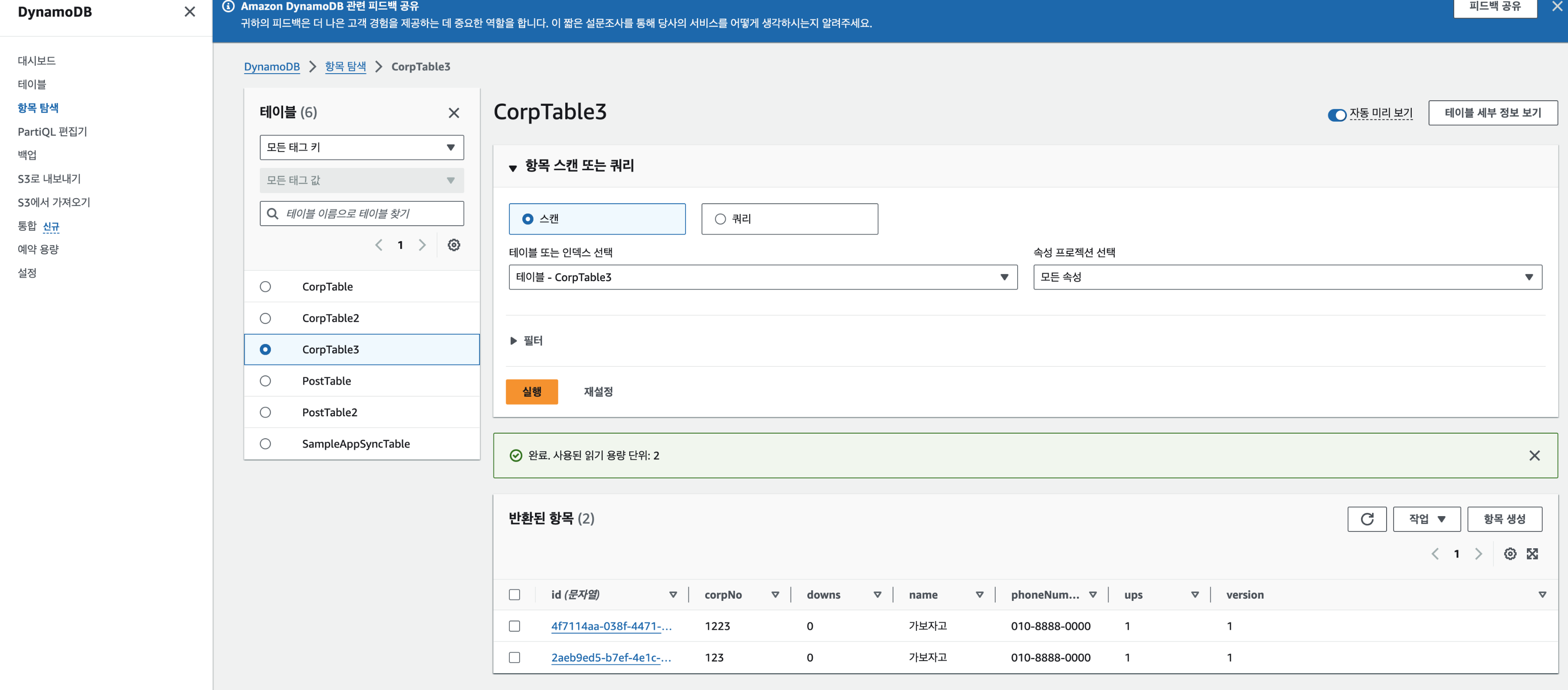The width and height of the screenshot is (1568, 690).
Task: Open the attribute projection dropdown
Action: pyautogui.click(x=1287, y=277)
